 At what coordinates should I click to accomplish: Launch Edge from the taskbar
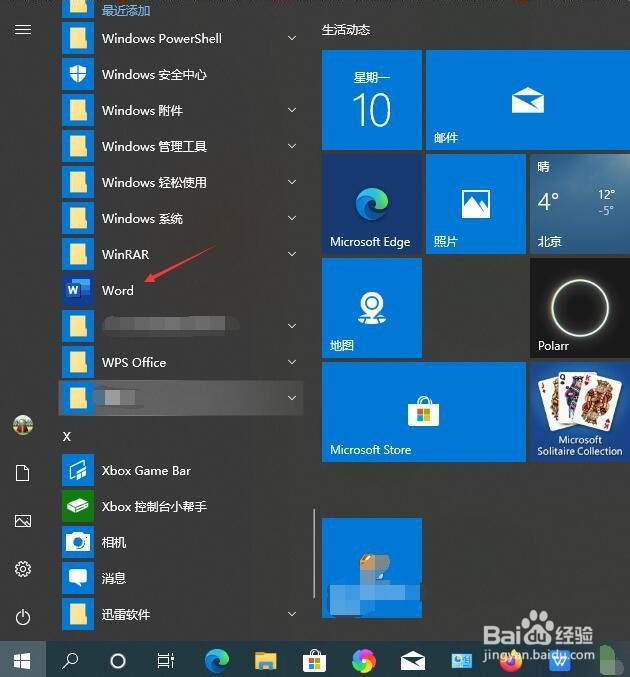pos(217,661)
